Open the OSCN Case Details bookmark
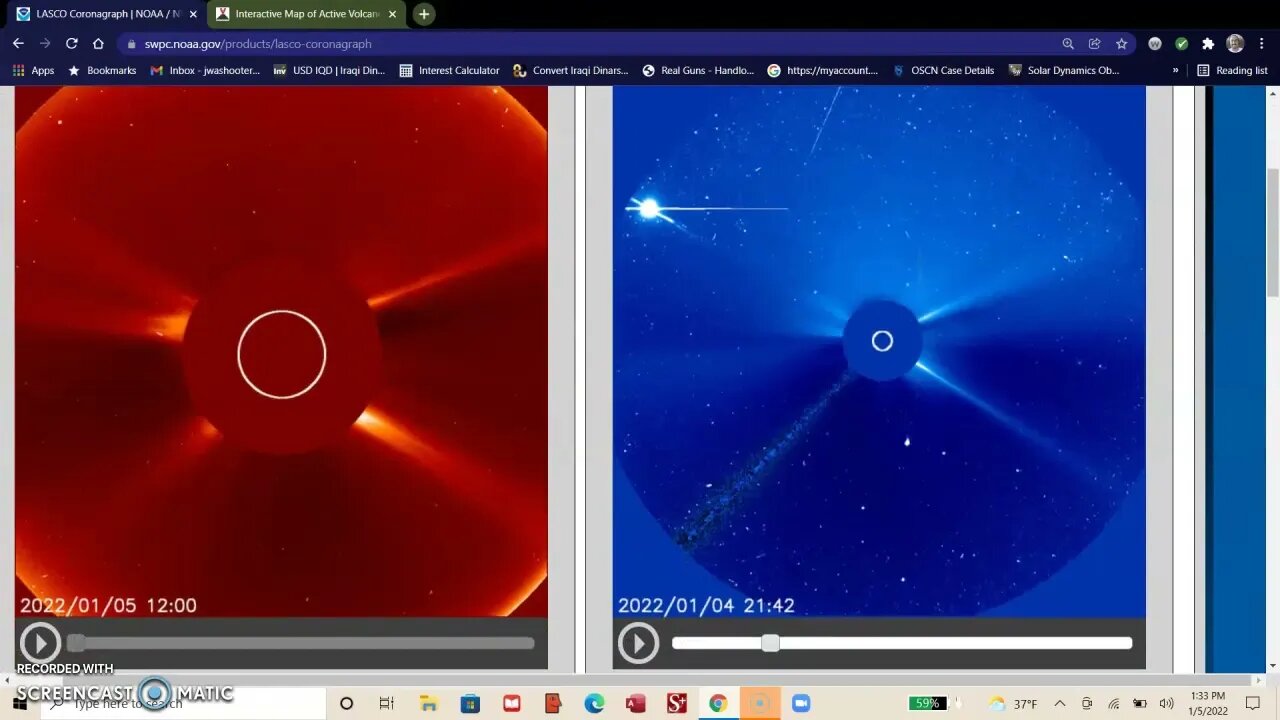The image size is (1280, 720). tap(943, 70)
